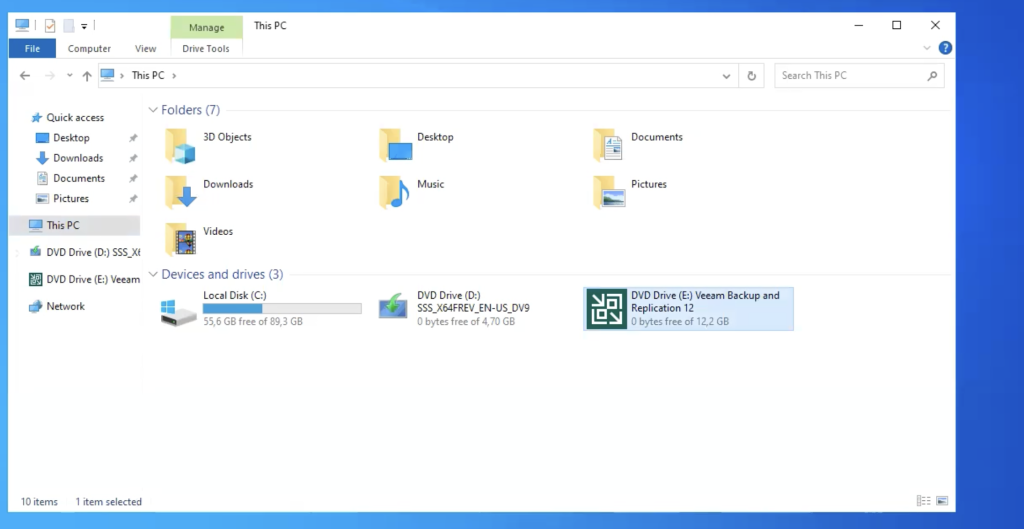Click the Properties quick access toolbar icon

50,25
